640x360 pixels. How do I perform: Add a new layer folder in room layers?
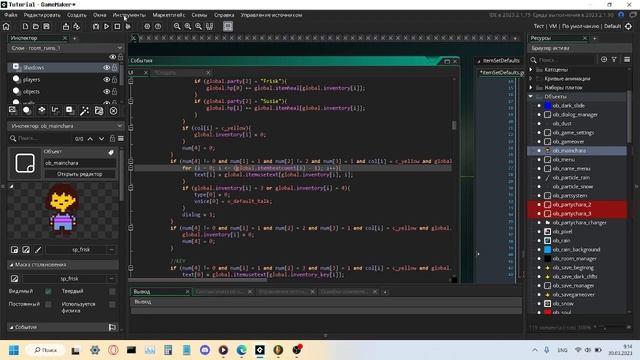(x=99, y=111)
